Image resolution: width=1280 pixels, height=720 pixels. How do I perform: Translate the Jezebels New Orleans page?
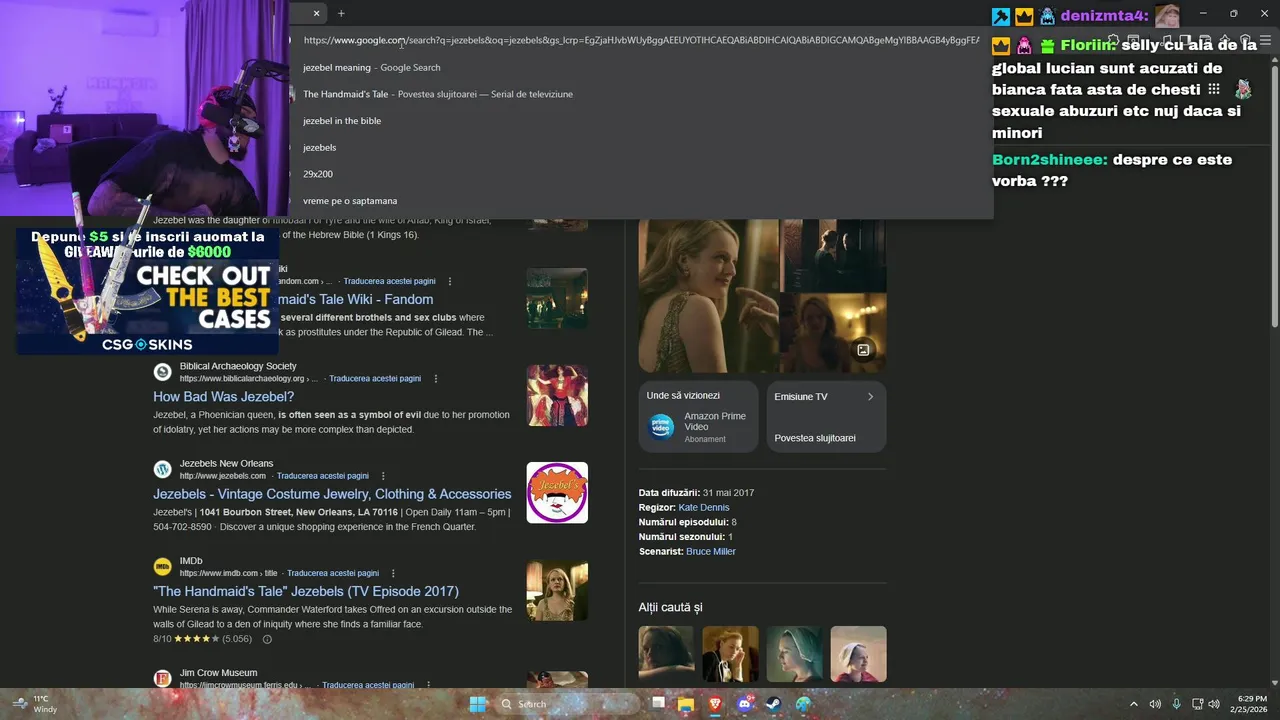pyautogui.click(x=323, y=476)
